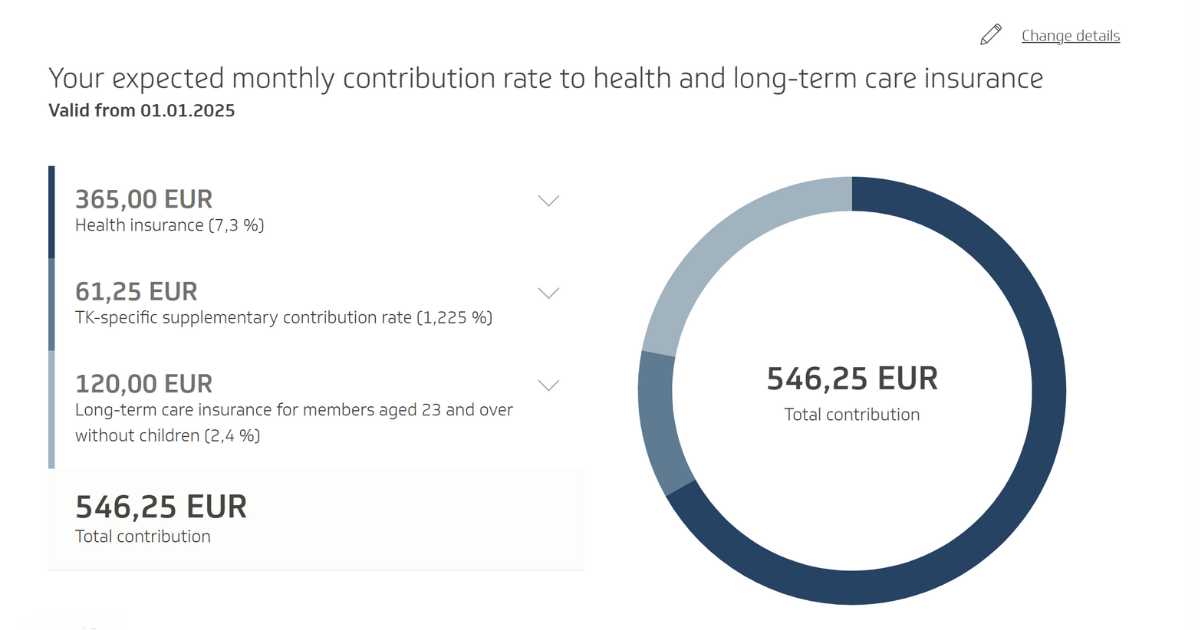This screenshot has width=1200, height=630.
Task: Click the Total contribution label inside the donut
Action: click(x=852, y=414)
